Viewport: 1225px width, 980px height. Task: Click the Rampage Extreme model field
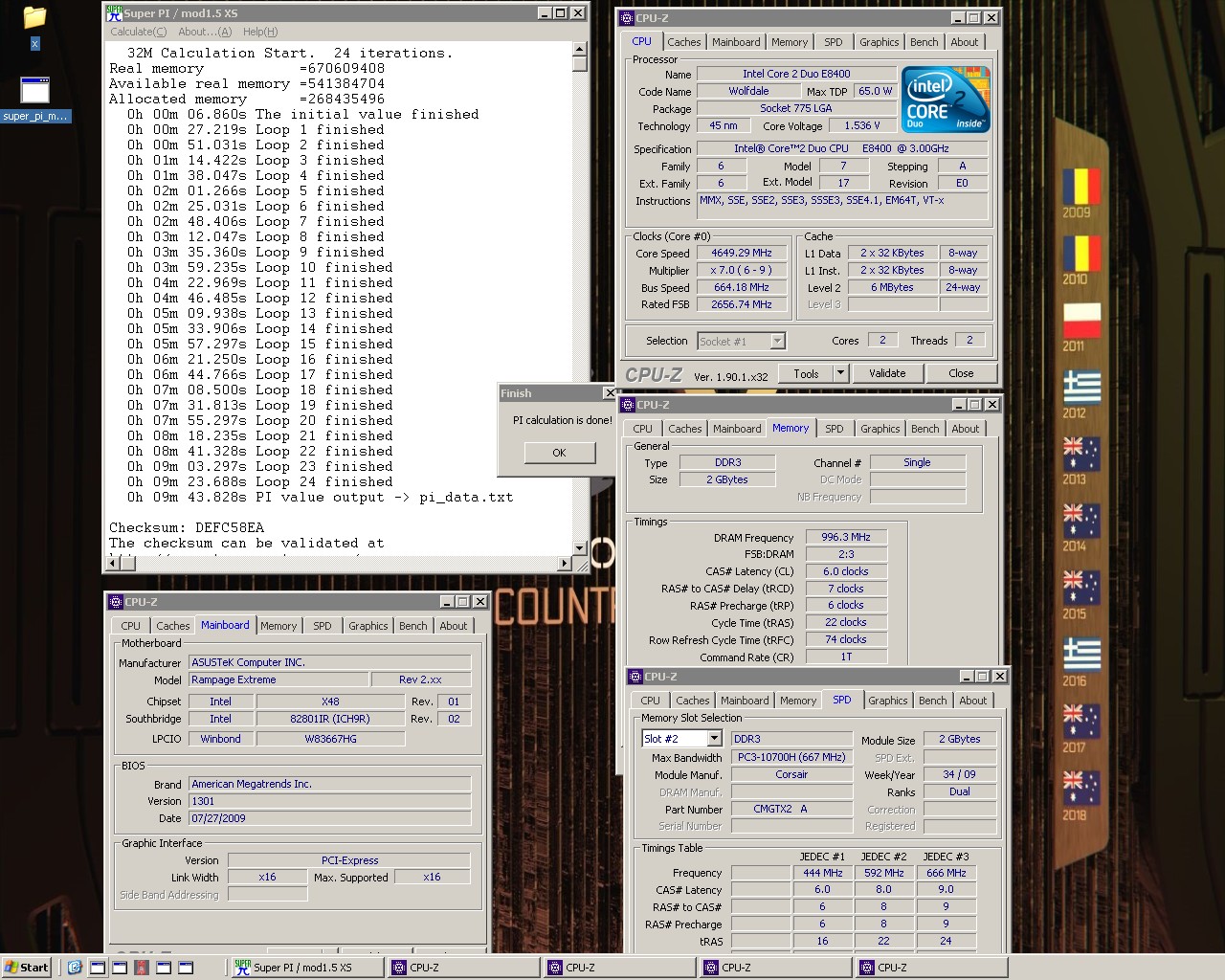pos(278,679)
